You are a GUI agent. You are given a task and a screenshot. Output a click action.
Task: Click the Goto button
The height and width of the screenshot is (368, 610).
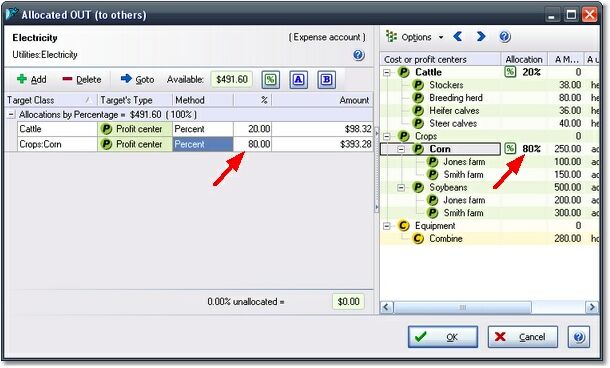137,79
